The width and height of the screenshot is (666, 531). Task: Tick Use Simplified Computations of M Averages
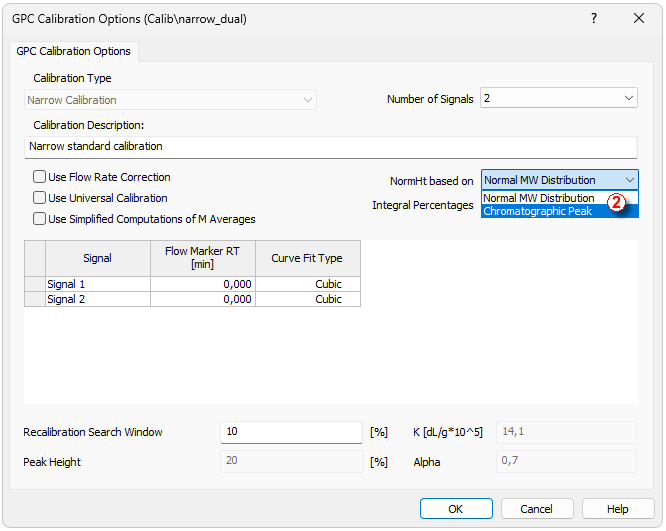coord(40,219)
